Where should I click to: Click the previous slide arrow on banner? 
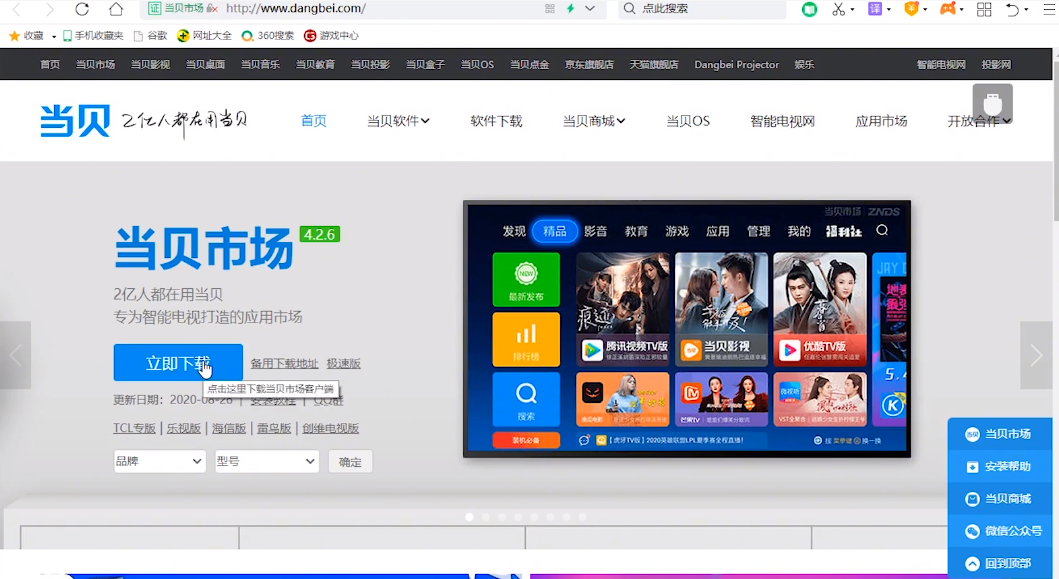tap(15, 355)
